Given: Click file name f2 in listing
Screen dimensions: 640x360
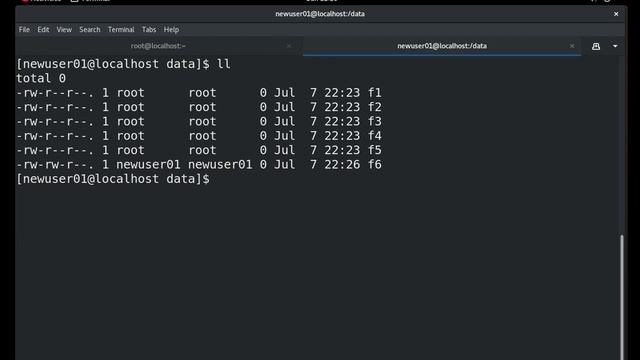Looking at the screenshot, I should pyautogui.click(x=375, y=107).
